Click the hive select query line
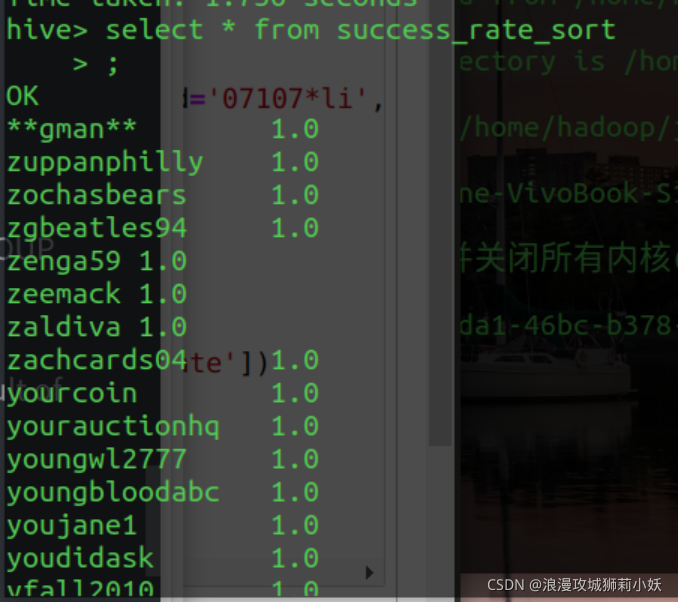678x602 pixels. point(311,30)
